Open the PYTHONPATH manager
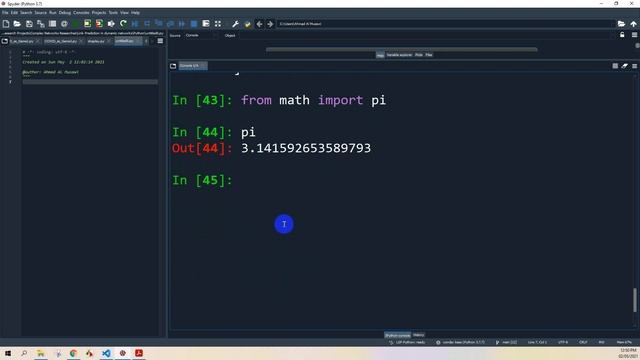Image resolution: width=640 pixels, height=360 pixels. [x=247, y=24]
